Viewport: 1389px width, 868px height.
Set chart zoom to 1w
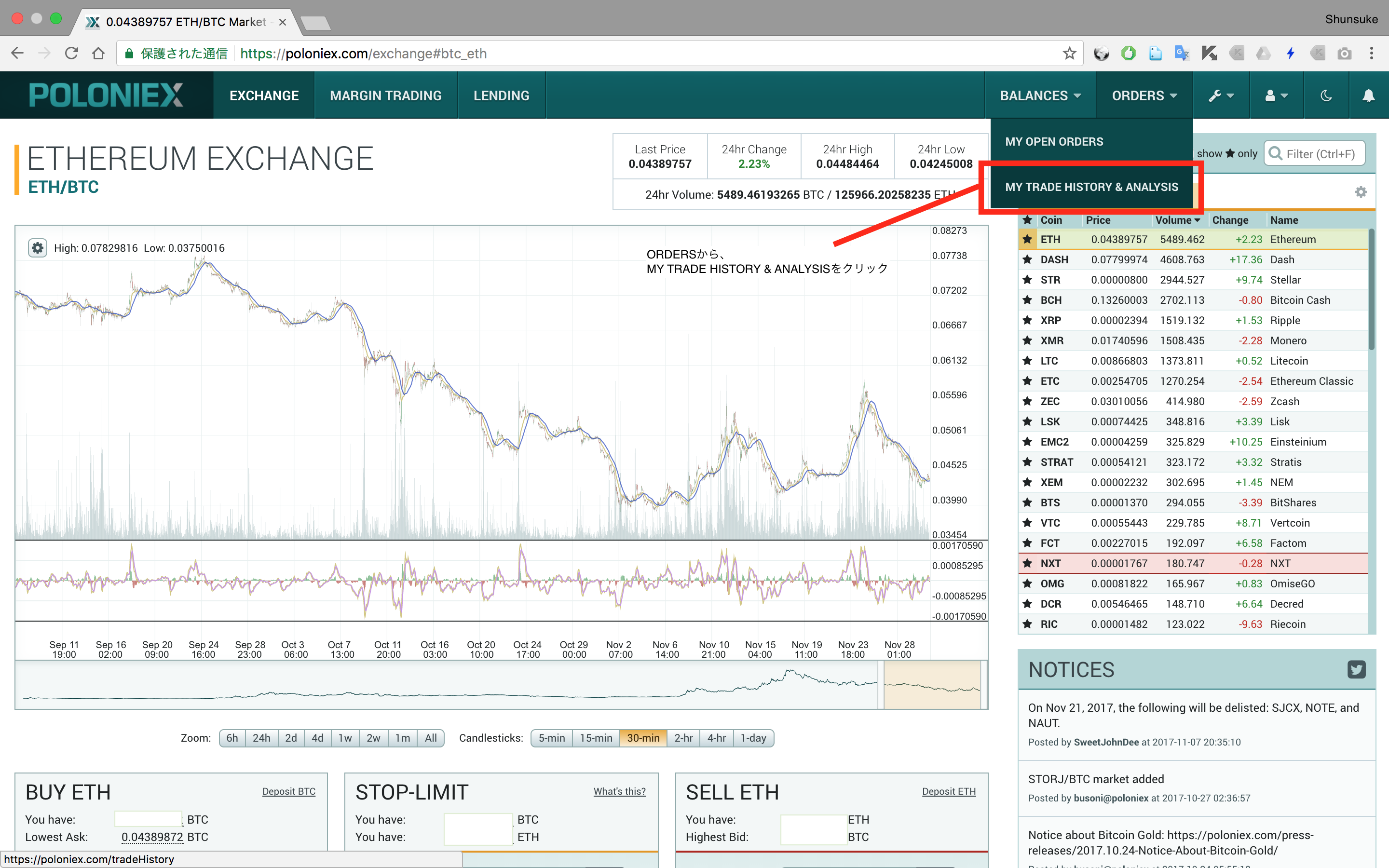point(345,738)
